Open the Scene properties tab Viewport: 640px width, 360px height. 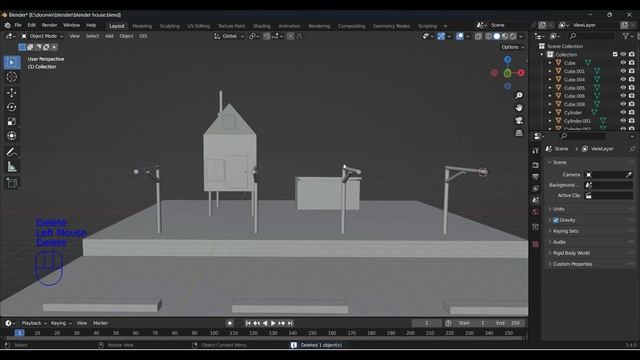point(536,200)
